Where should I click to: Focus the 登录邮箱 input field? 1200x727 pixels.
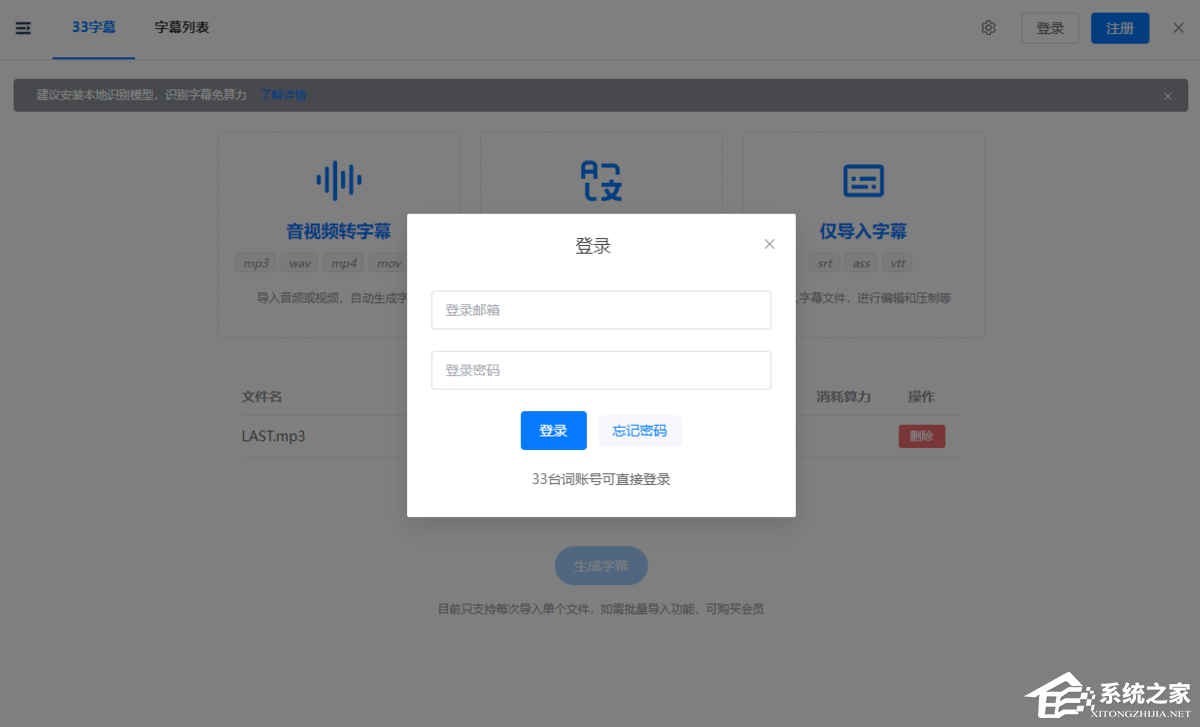pyautogui.click(x=601, y=310)
